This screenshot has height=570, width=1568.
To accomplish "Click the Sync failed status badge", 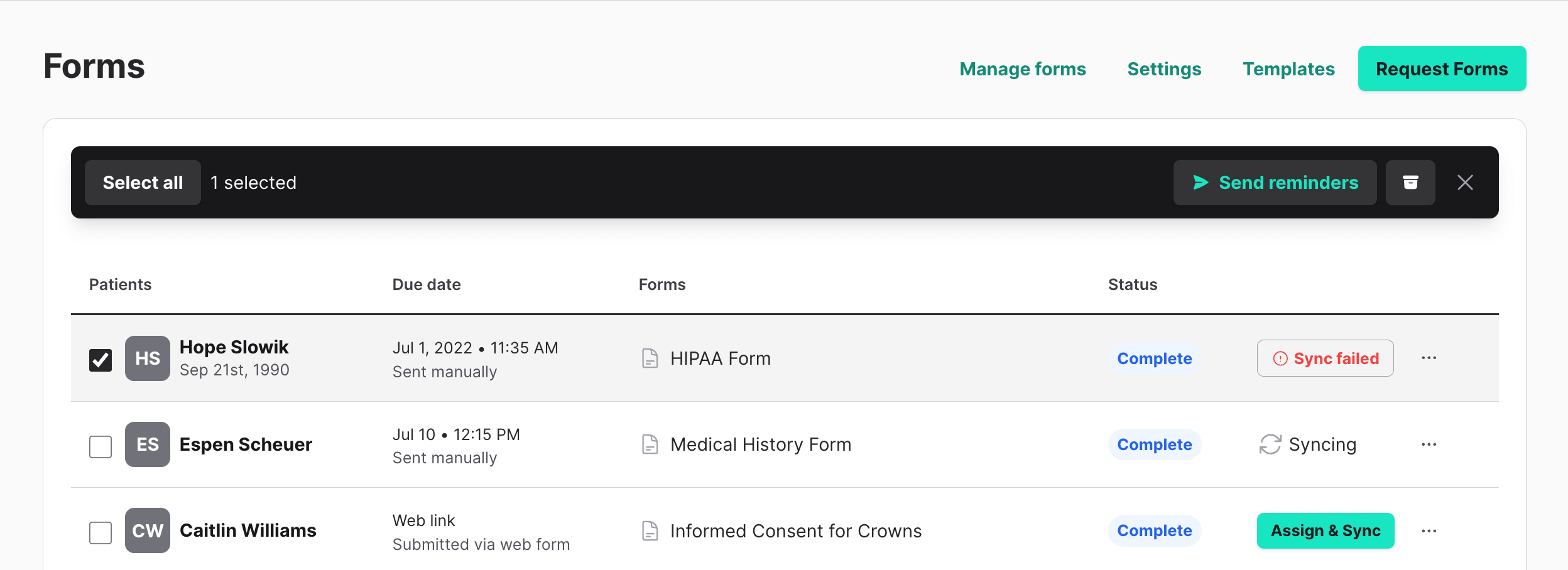I will click(1325, 358).
